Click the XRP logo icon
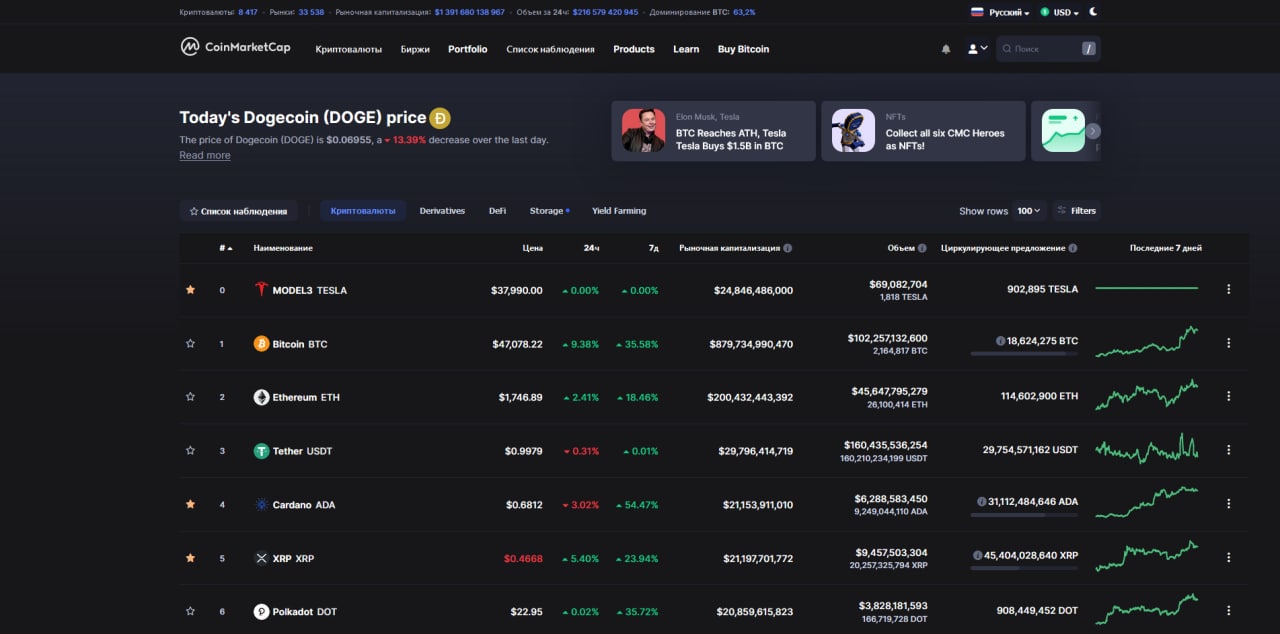Screen dimensions: 1280x634 [261, 558]
